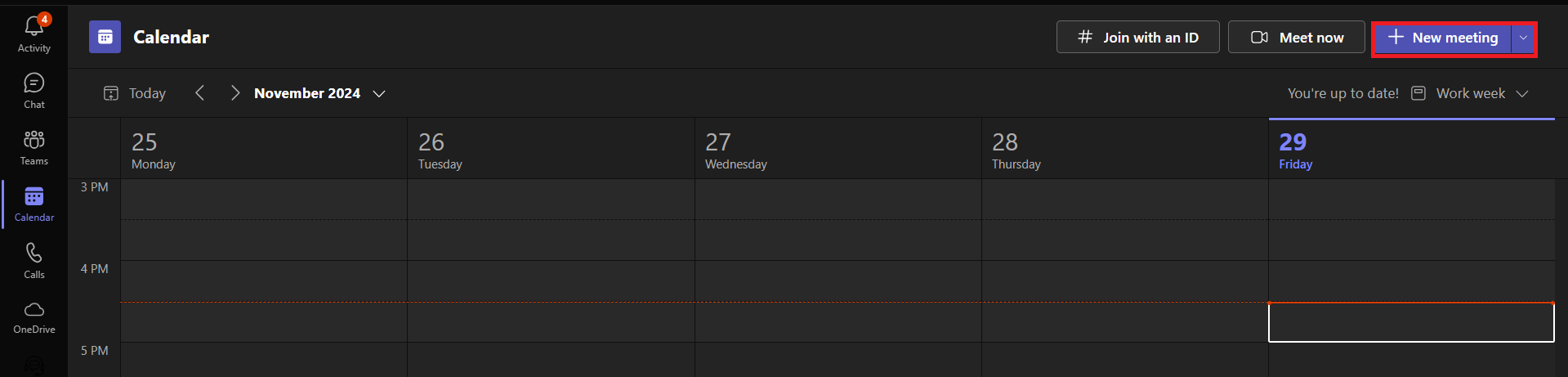Click the New meeting button

1443,38
